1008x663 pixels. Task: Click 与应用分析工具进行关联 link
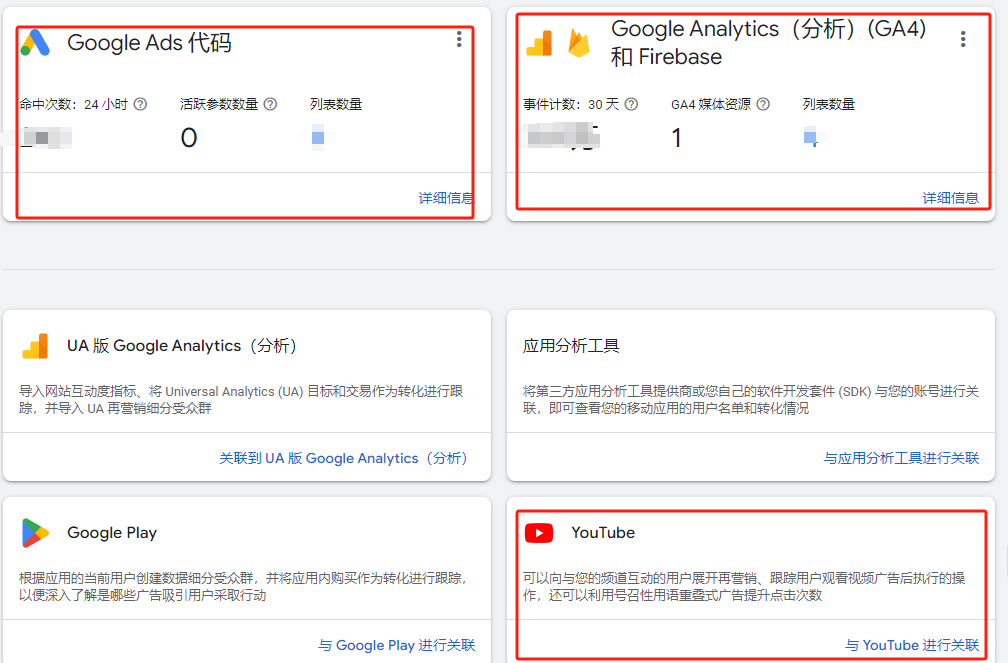(901, 458)
